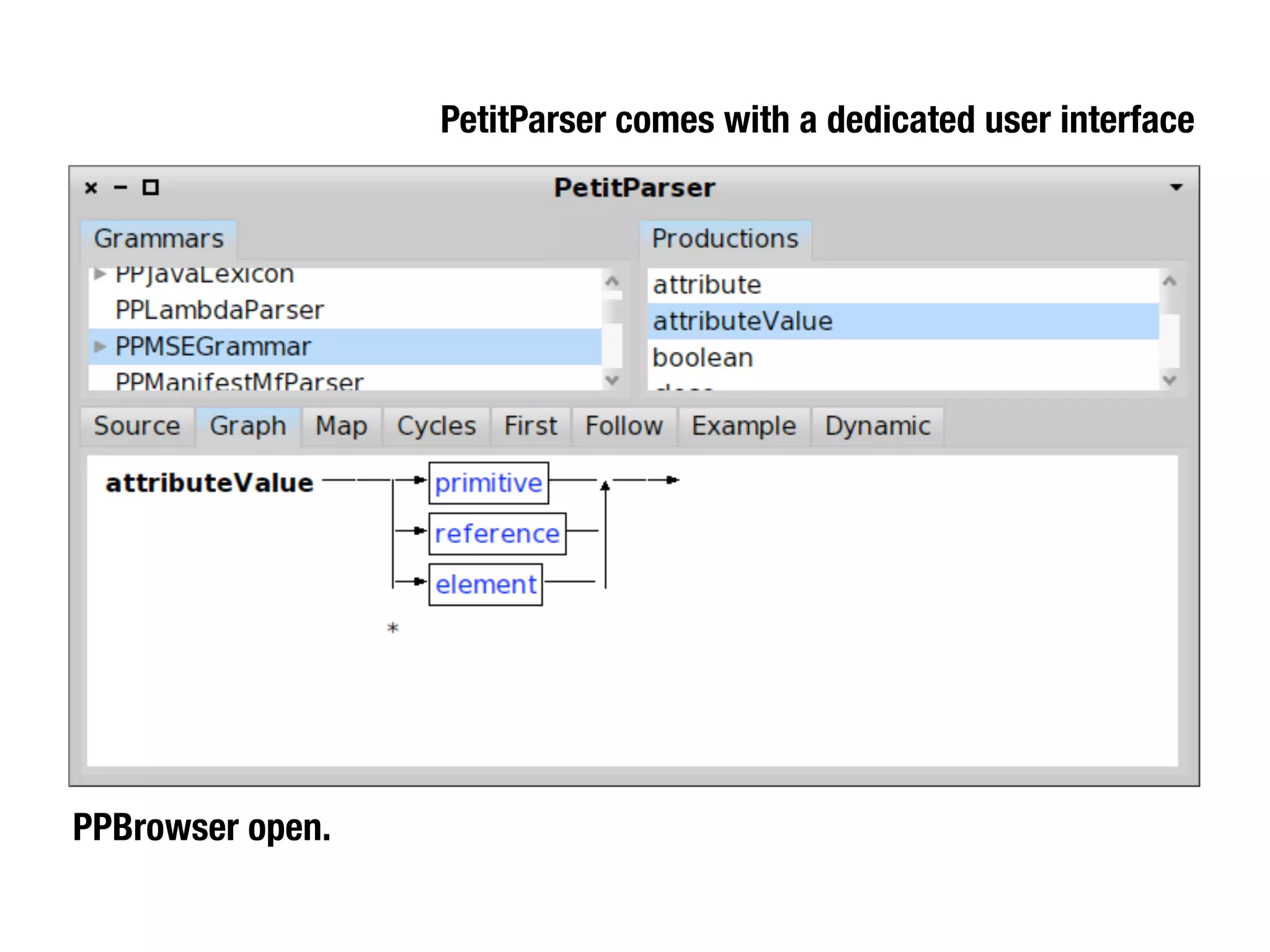Select the Productions tab
1270x952 pixels.
(725, 239)
